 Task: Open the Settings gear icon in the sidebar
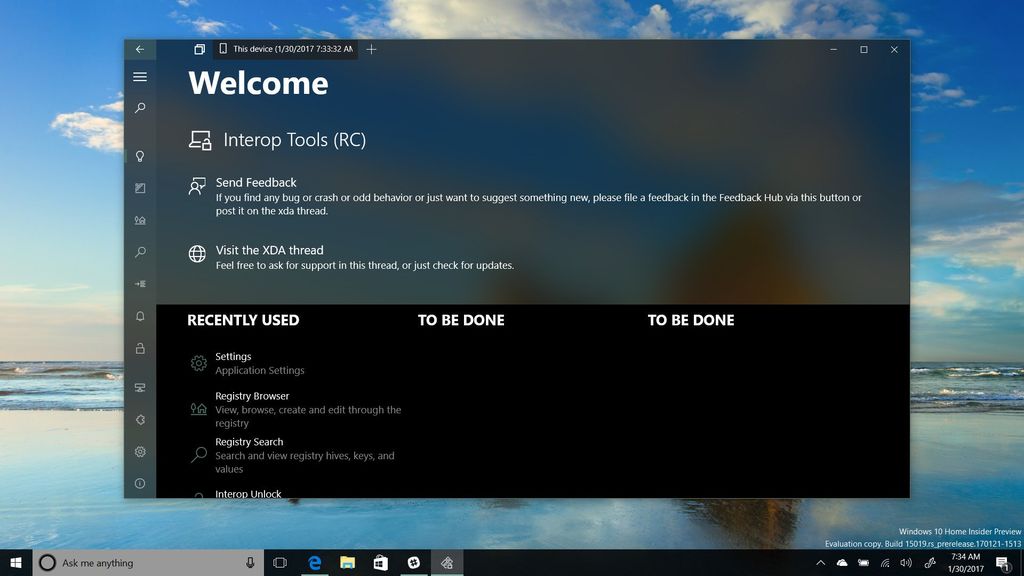click(140, 452)
